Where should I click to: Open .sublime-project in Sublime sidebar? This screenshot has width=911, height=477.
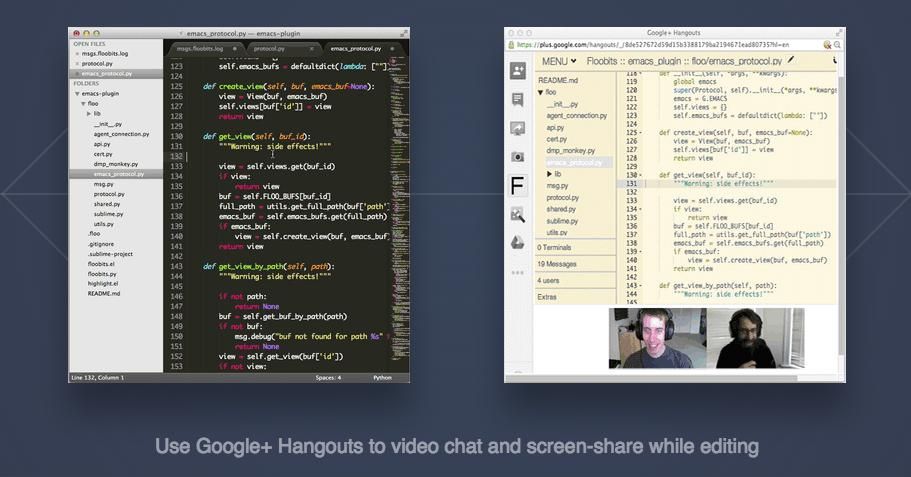(x=110, y=254)
